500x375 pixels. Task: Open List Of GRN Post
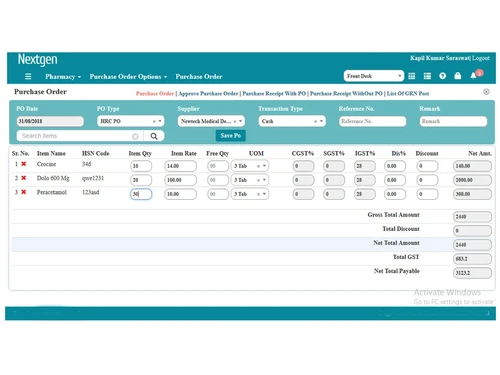tap(408, 94)
